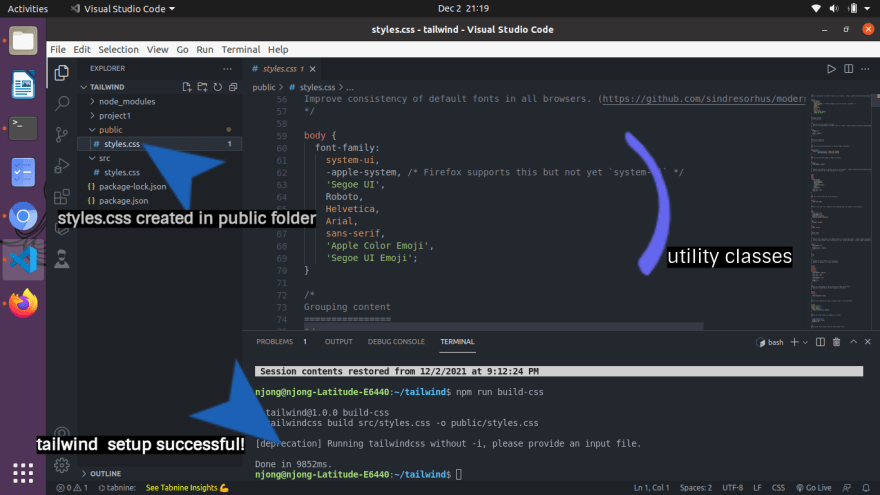
Task: Open the File menu
Action: (x=58, y=49)
